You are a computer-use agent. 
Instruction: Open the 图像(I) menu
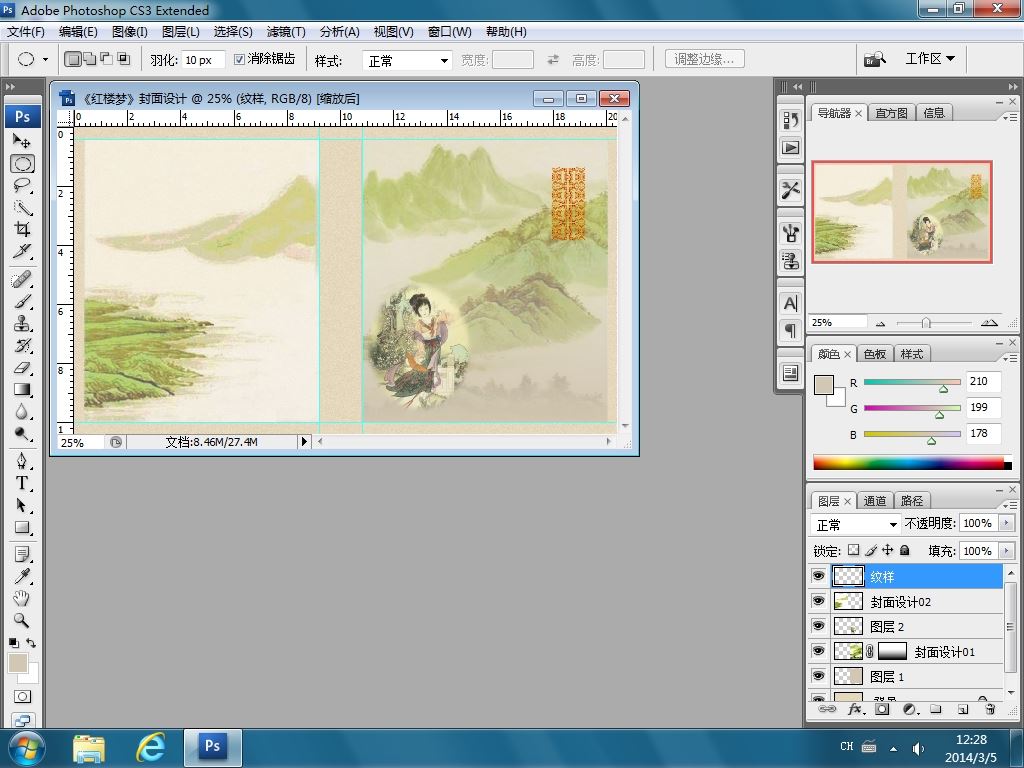point(129,32)
